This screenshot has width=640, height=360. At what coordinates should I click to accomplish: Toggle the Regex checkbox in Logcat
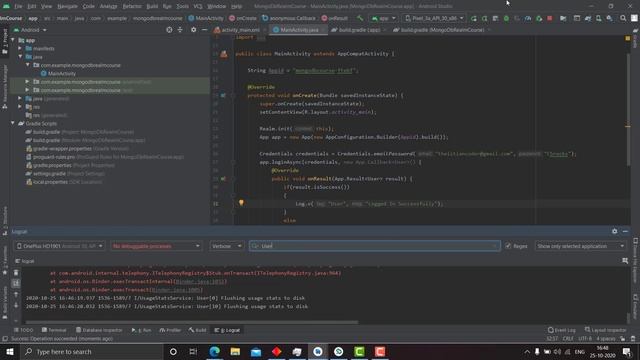(x=508, y=246)
